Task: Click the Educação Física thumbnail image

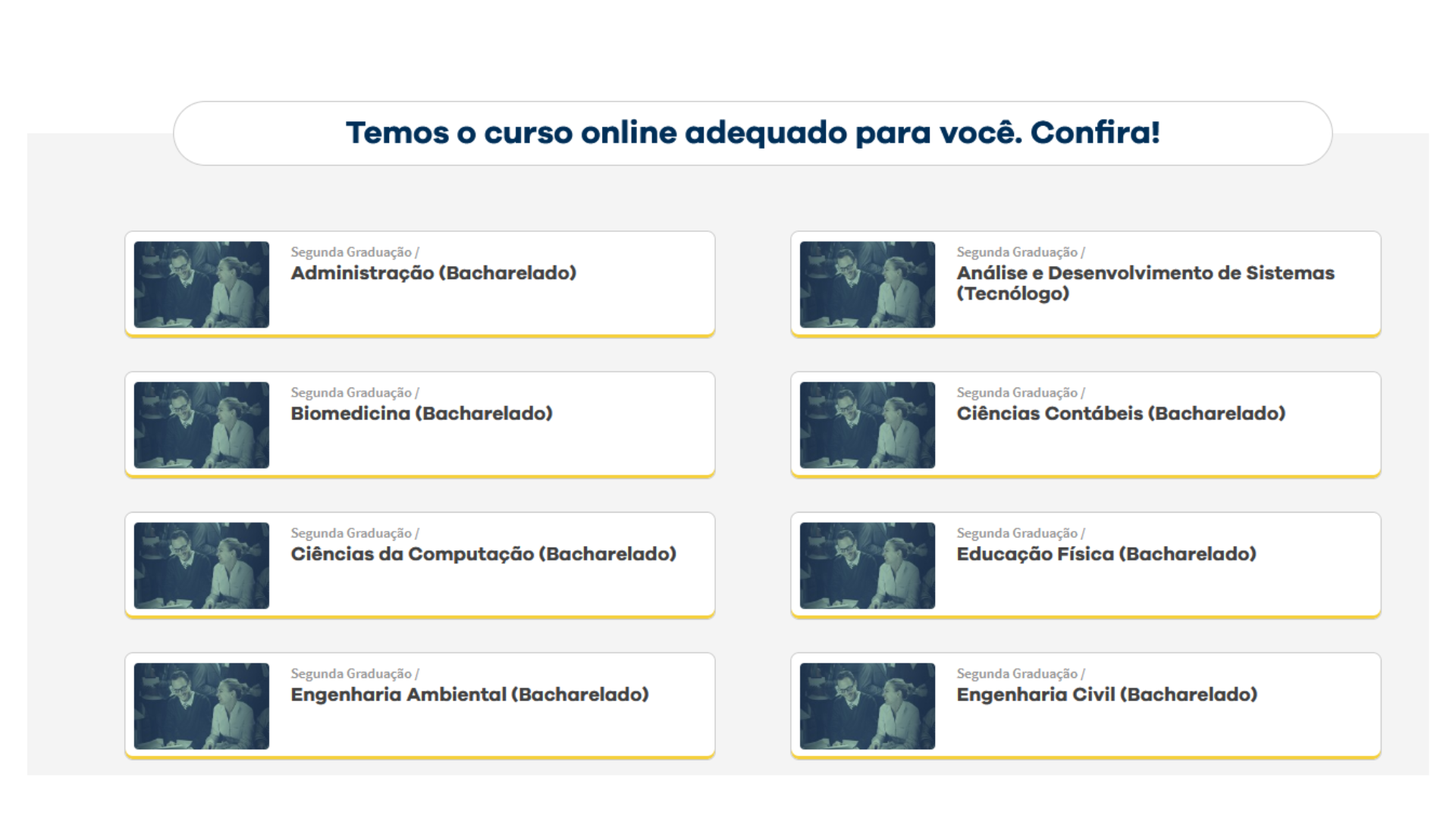Action: [x=868, y=566]
